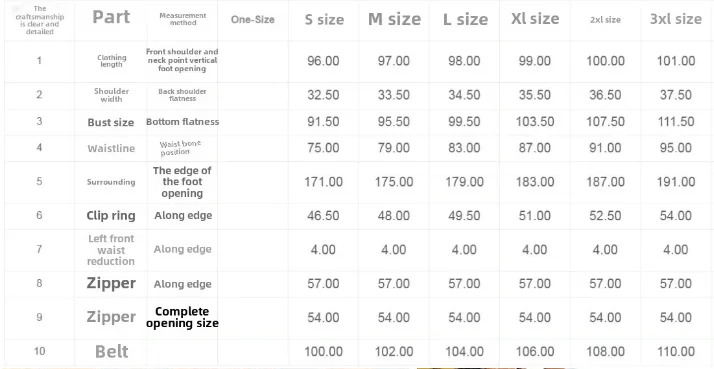The image size is (714, 369).
Task: Select the Waistline row label
Action: [x=111, y=149]
